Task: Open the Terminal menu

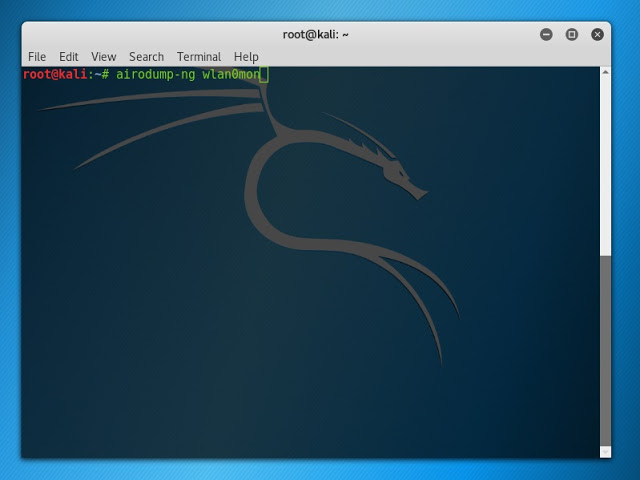Action: pos(199,57)
